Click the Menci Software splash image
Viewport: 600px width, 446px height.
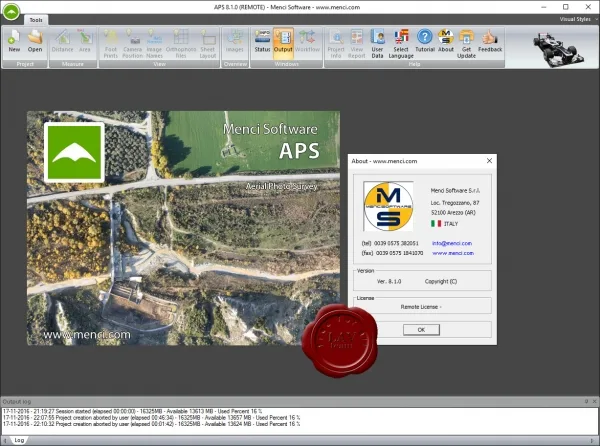pos(183,228)
